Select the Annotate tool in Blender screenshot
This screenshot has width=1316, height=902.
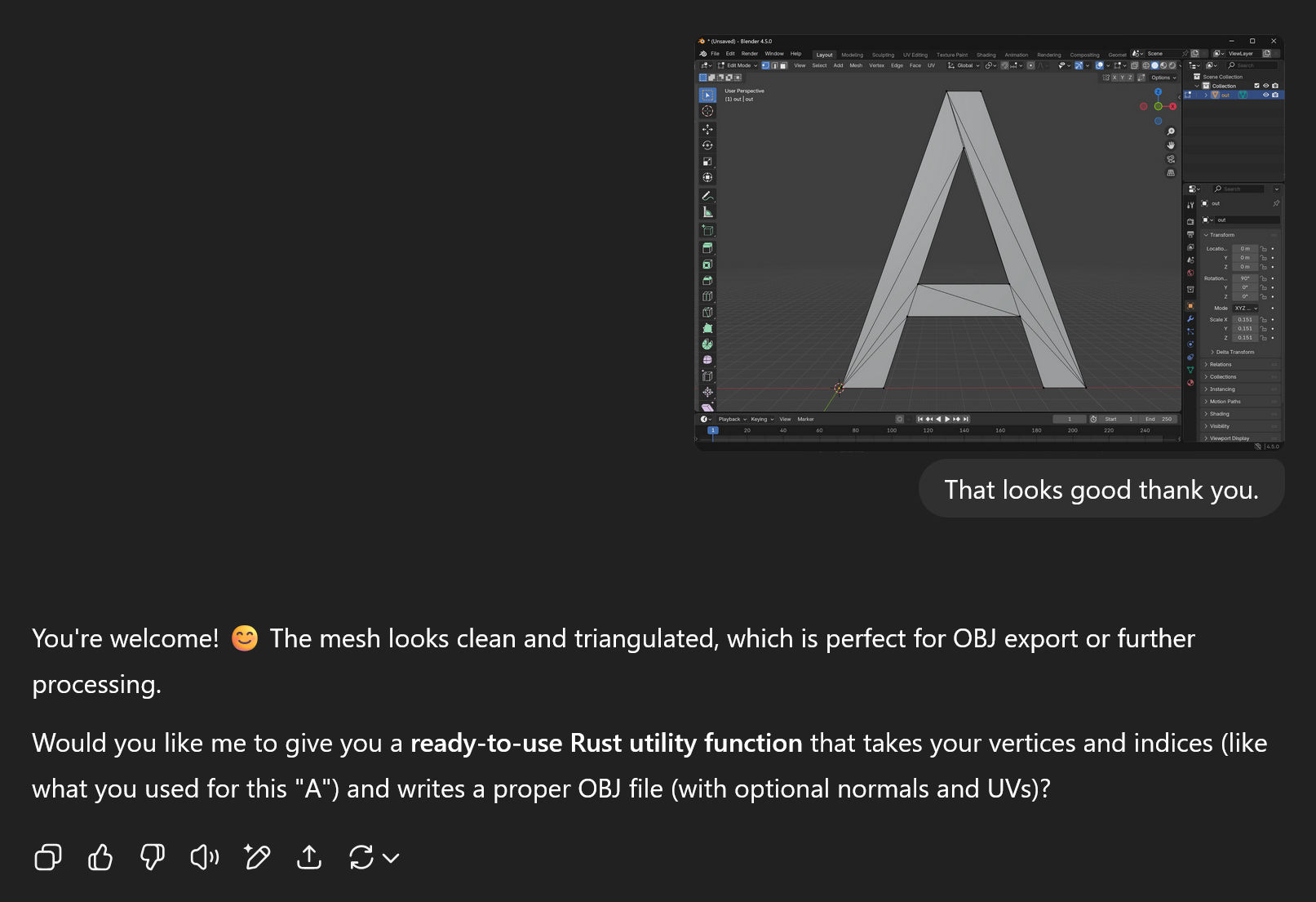coord(707,196)
